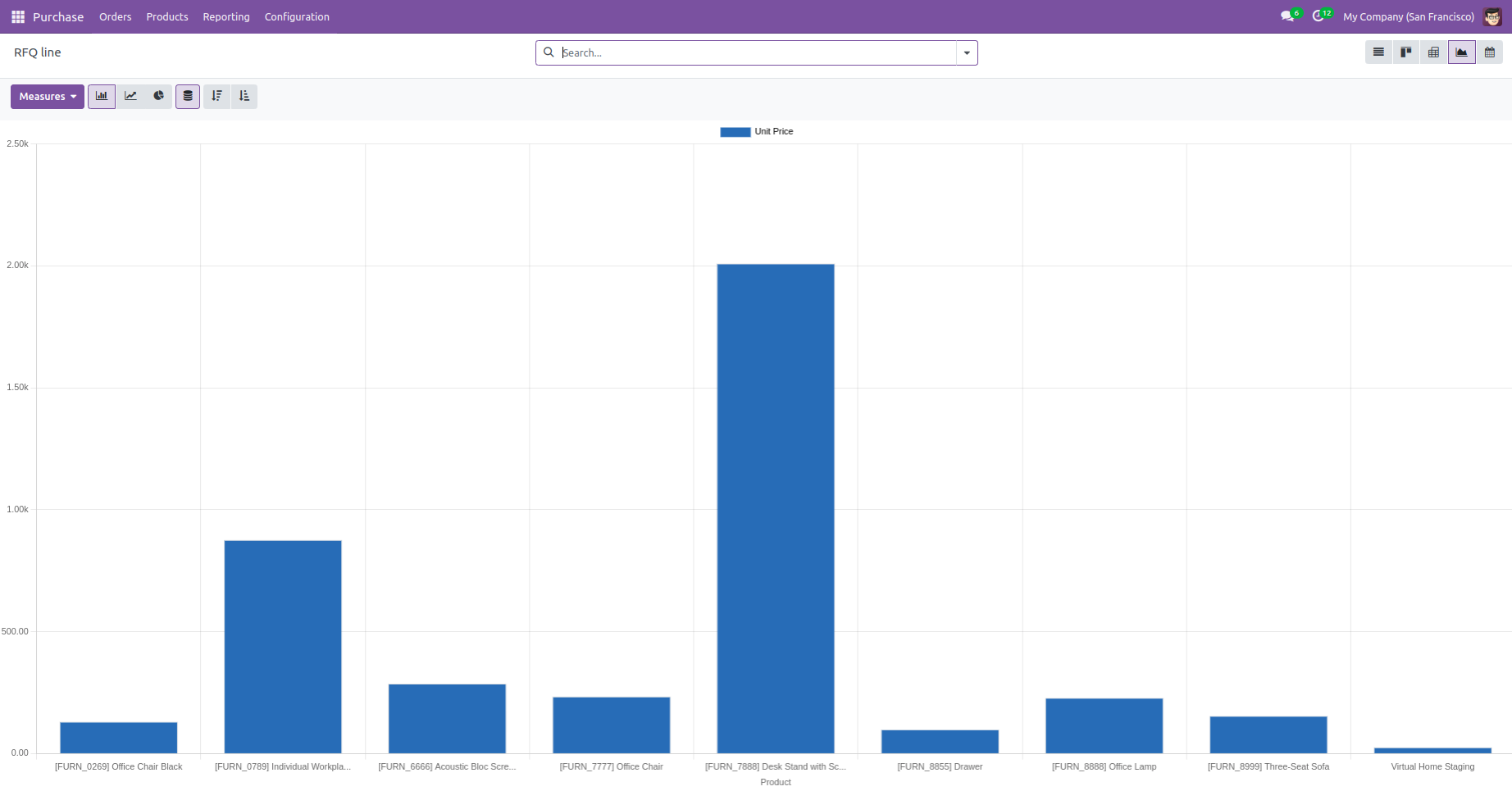Sort the graph in descending order
The image size is (1512, 791).
216,97
